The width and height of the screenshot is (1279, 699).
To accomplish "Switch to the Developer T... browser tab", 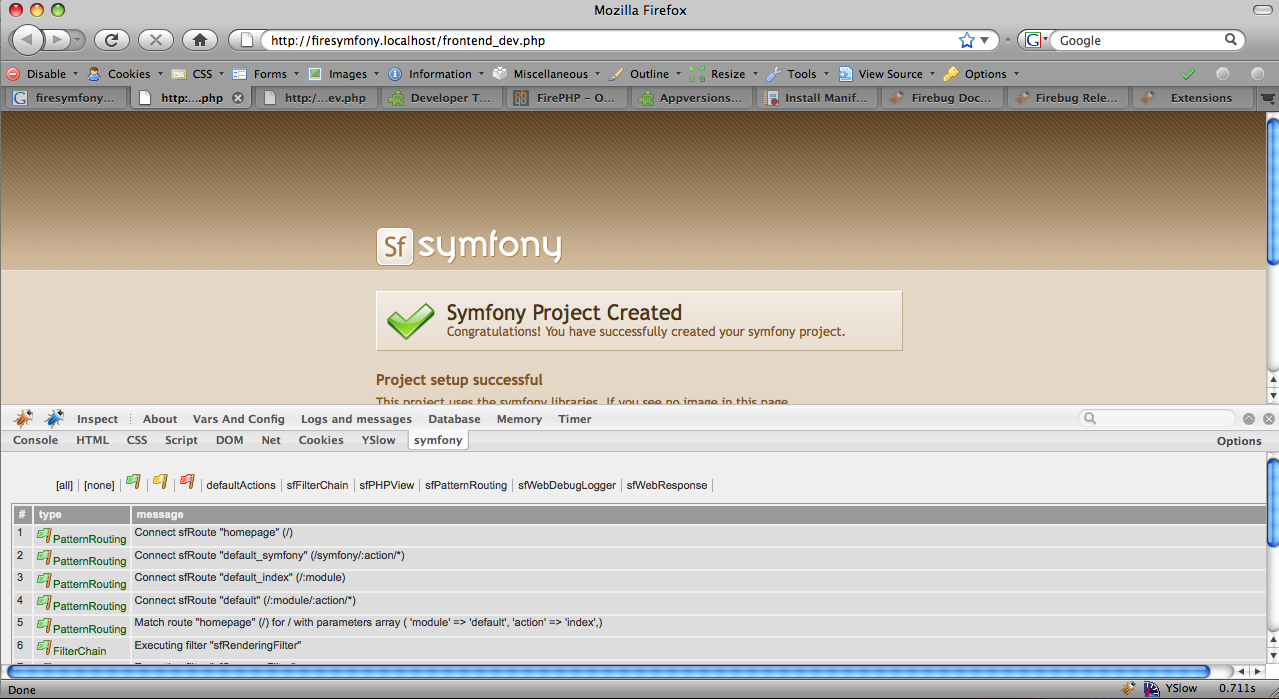I will point(441,98).
